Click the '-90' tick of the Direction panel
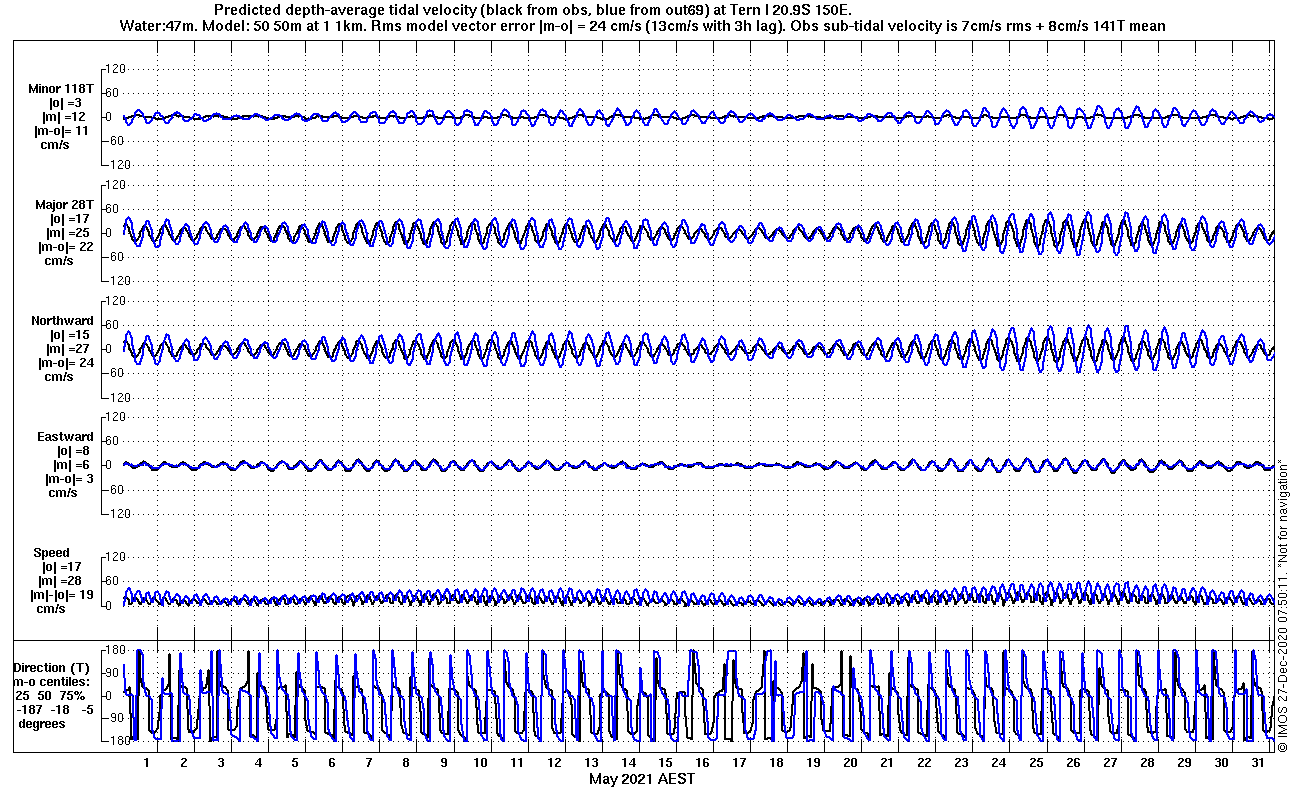Viewport: 1300px width, 800px height. [x=113, y=718]
